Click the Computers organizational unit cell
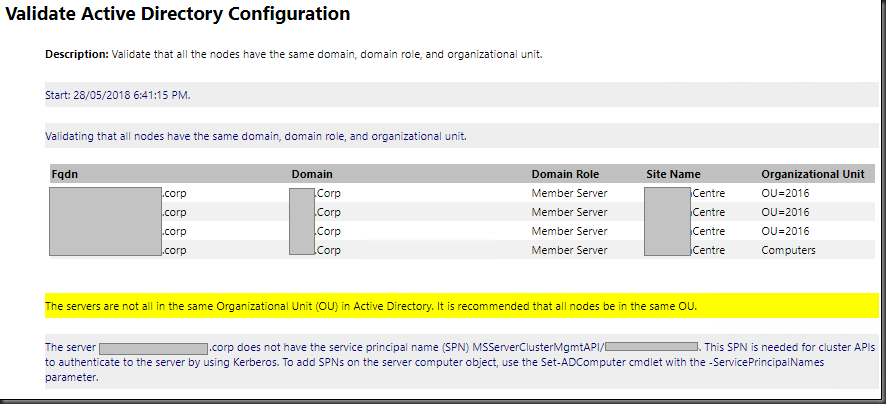This screenshot has width=886, height=404. (788, 250)
